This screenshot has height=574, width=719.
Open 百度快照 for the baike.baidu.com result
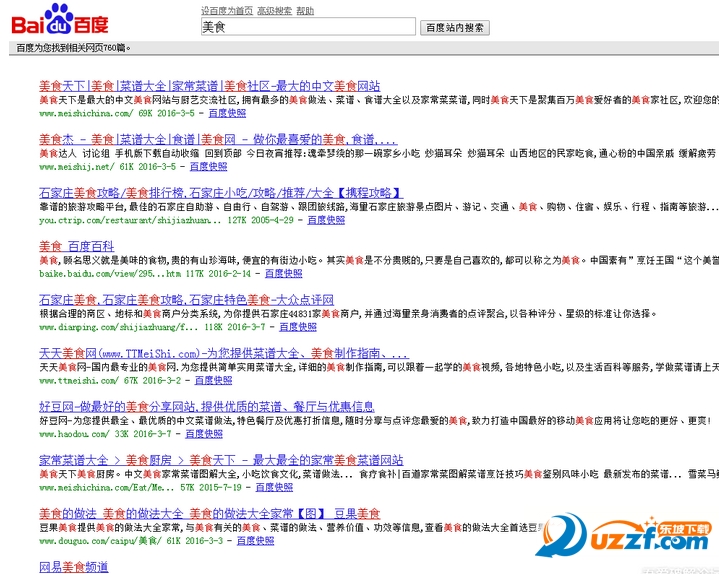[x=283, y=274]
